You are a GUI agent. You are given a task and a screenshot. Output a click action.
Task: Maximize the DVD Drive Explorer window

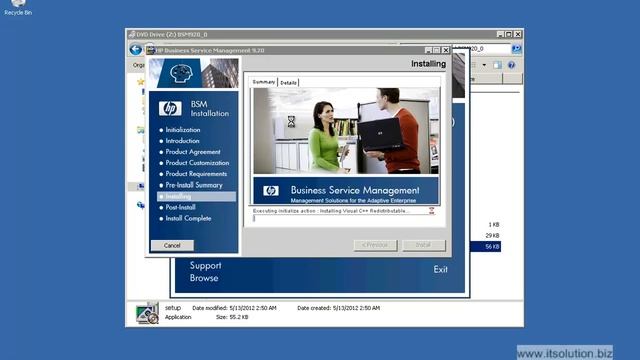click(509, 34)
